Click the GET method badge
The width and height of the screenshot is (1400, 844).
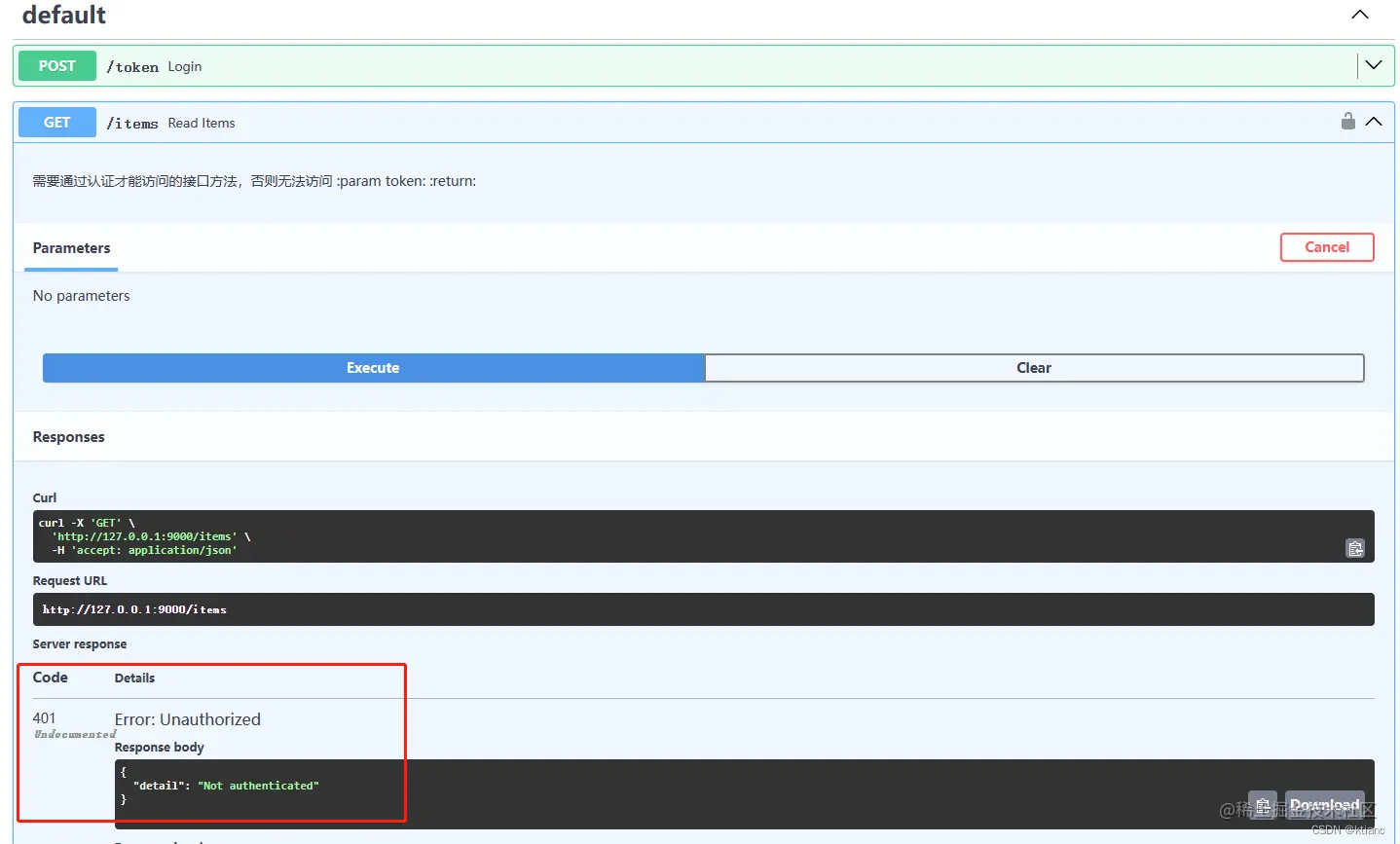pyautogui.click(x=57, y=123)
